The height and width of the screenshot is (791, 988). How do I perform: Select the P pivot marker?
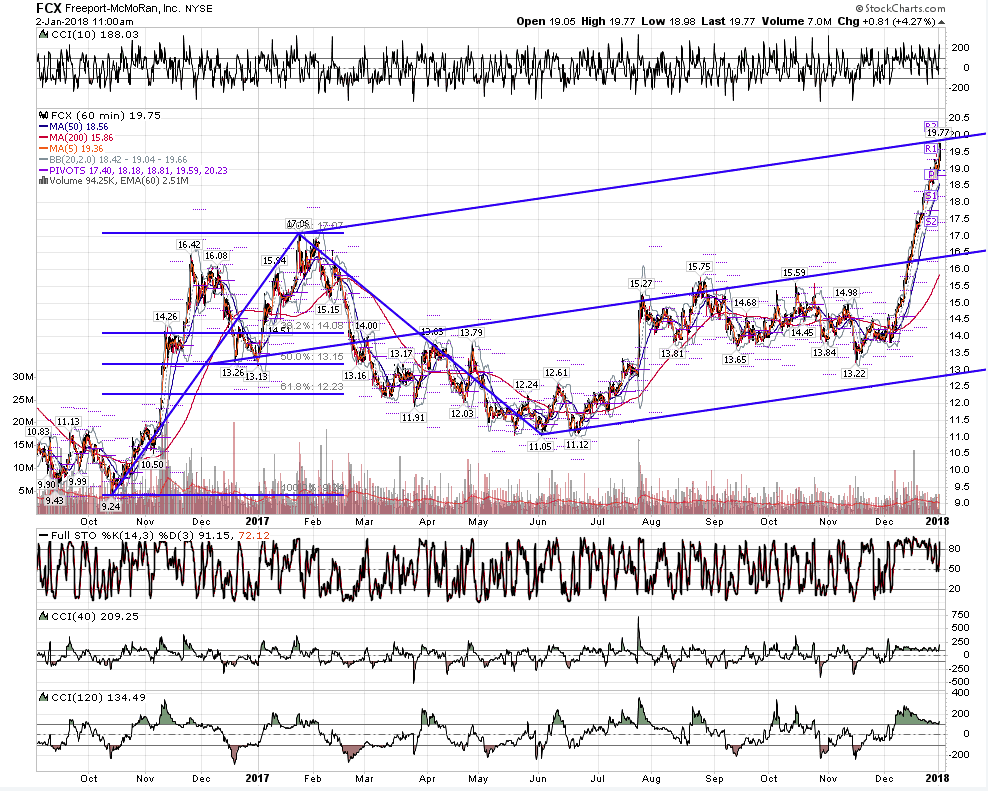[932, 174]
